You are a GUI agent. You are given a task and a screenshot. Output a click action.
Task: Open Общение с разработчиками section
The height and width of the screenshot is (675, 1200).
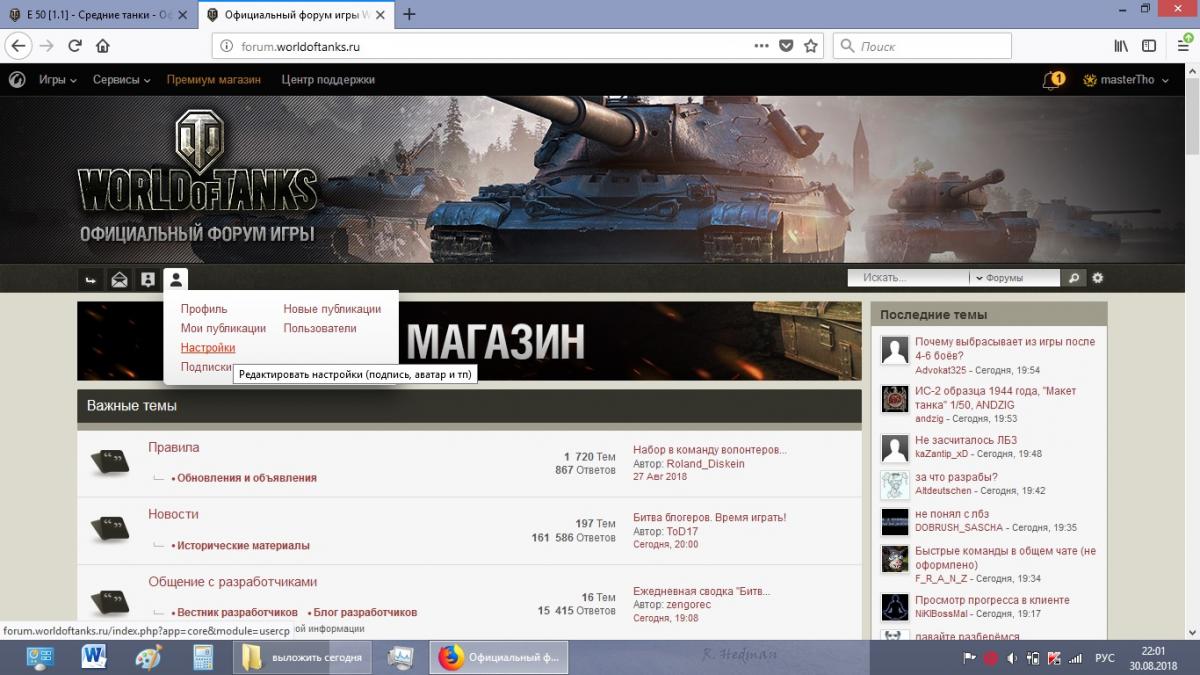pyautogui.click(x=233, y=582)
